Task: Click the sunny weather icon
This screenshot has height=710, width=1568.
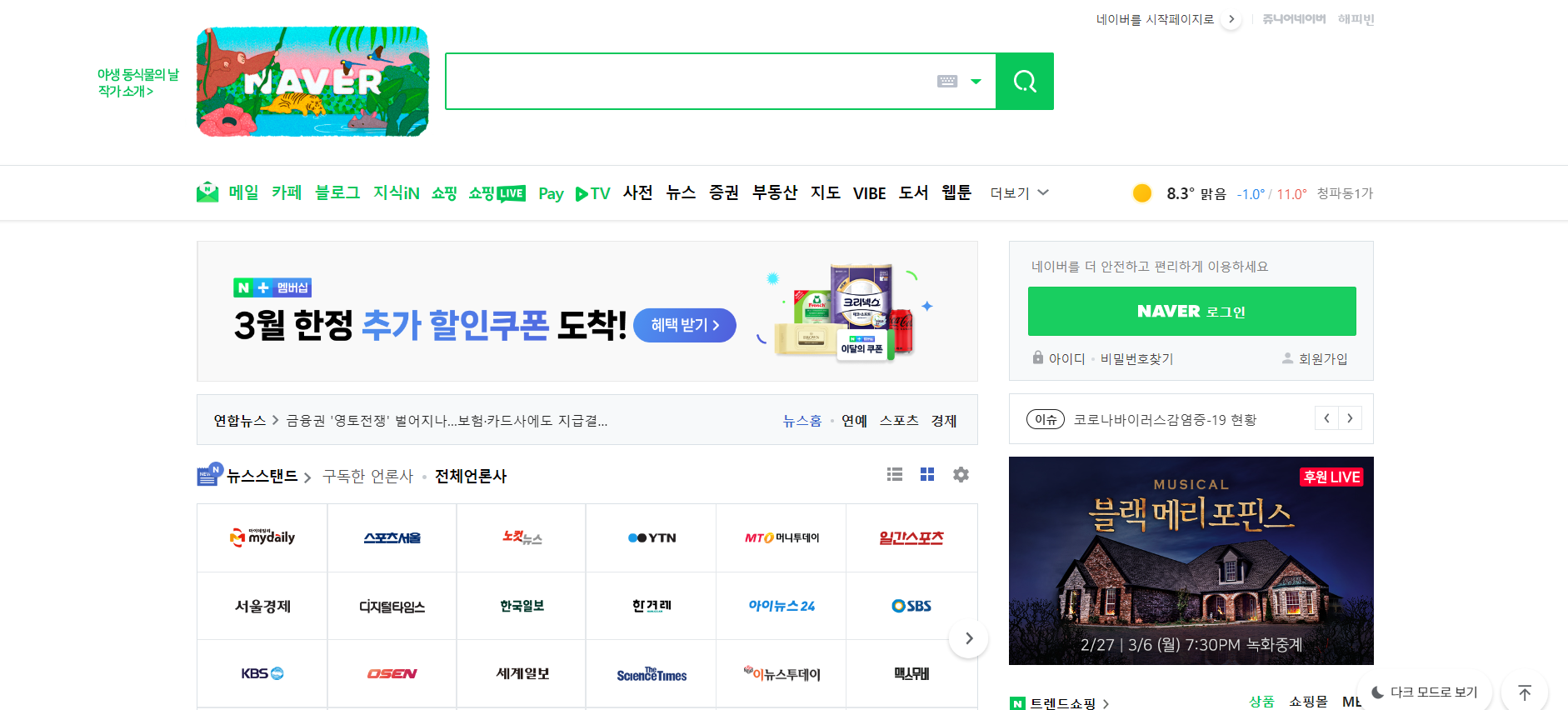Action: [x=1142, y=193]
